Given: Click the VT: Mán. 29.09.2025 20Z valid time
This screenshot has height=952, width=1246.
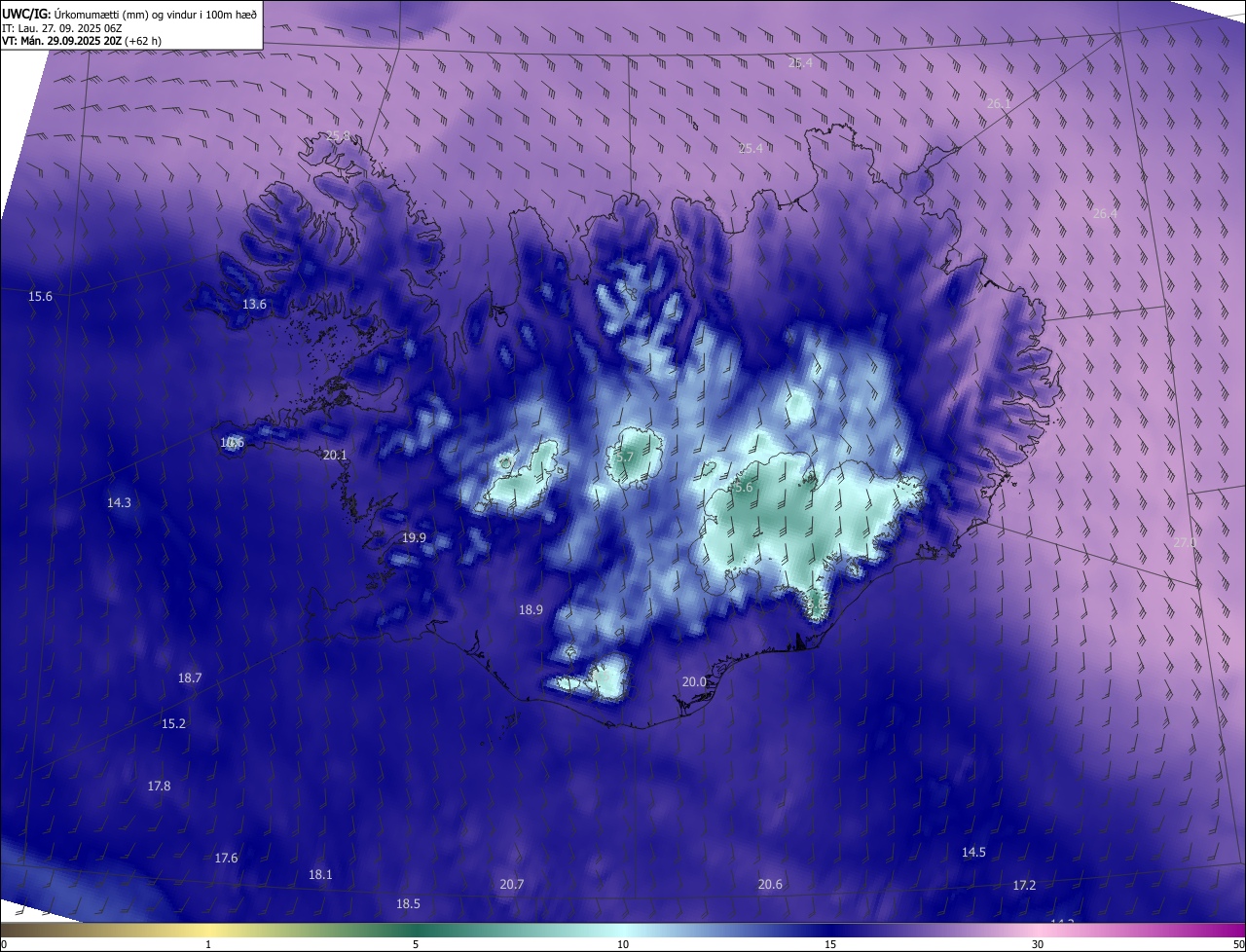Looking at the screenshot, I should [x=60, y=41].
